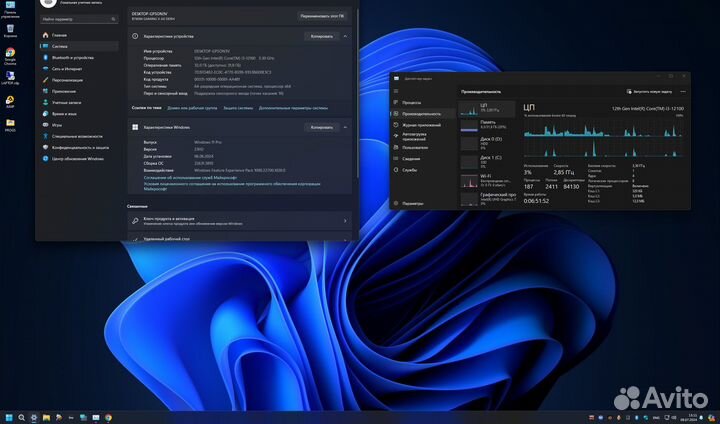
Task: Open Соглашение об использовании служб Майкрософт
Action: [190, 177]
